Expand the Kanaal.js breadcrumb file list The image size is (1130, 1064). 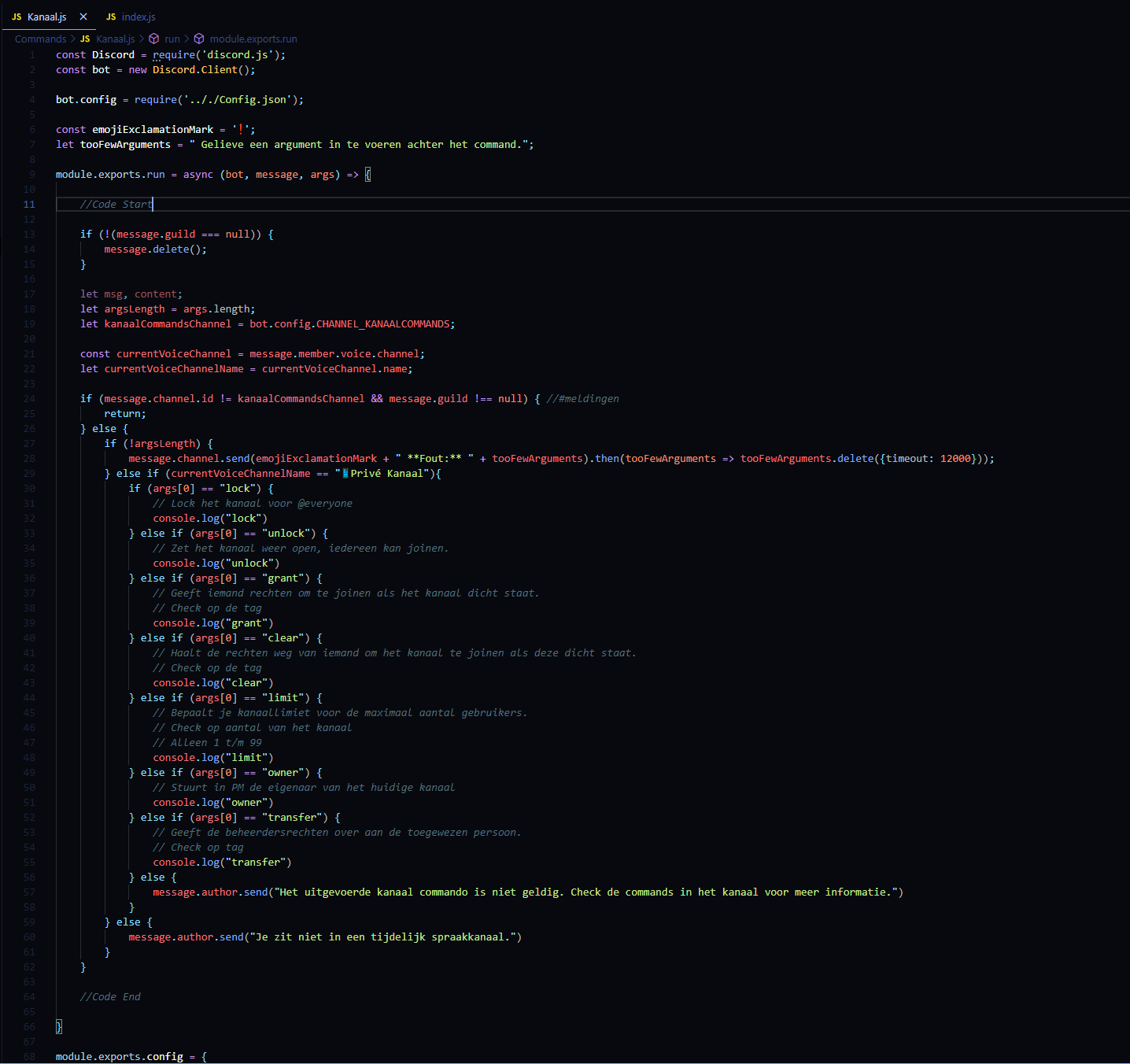(115, 39)
